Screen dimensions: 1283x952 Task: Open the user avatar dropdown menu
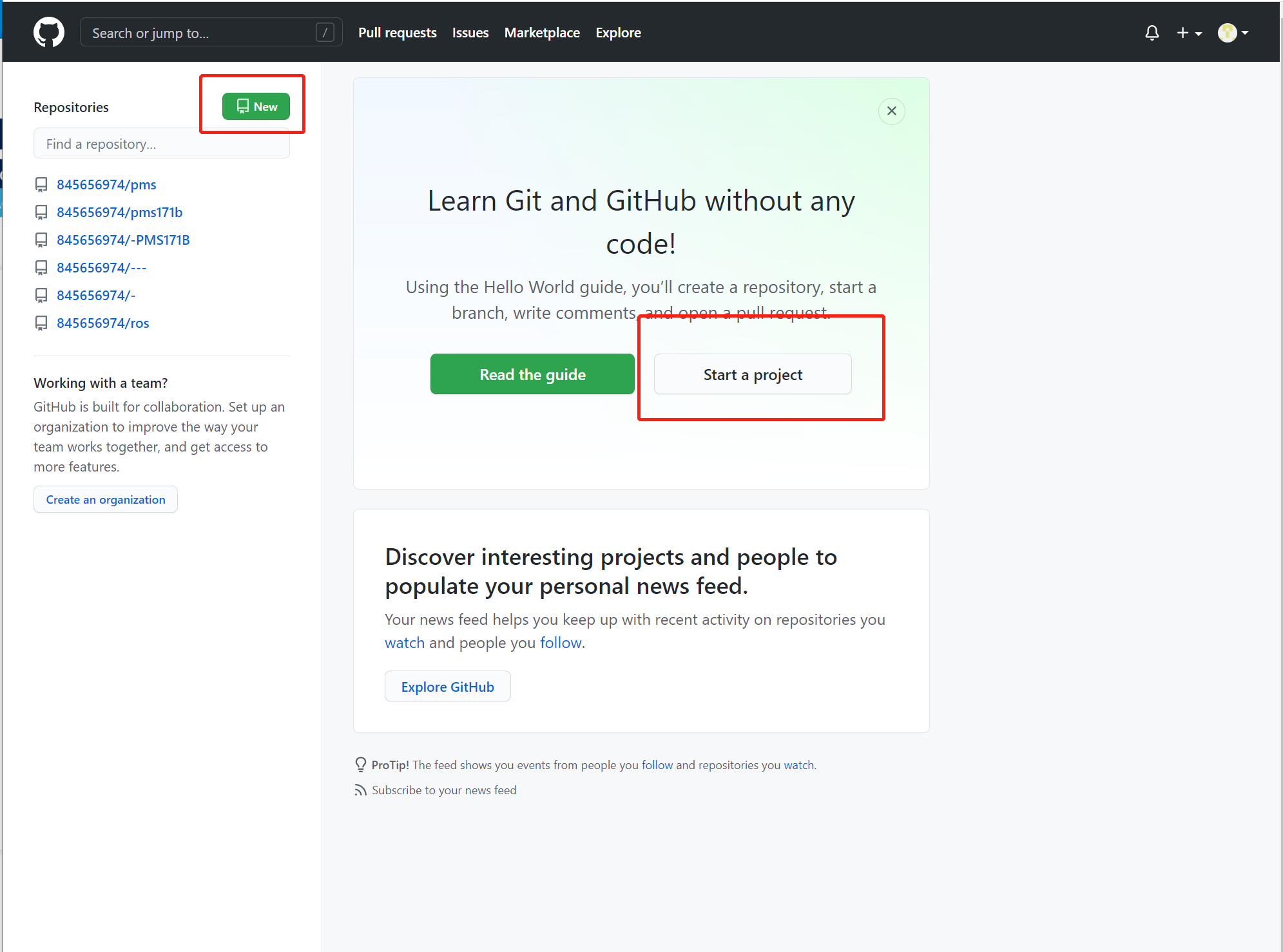[x=1233, y=32]
